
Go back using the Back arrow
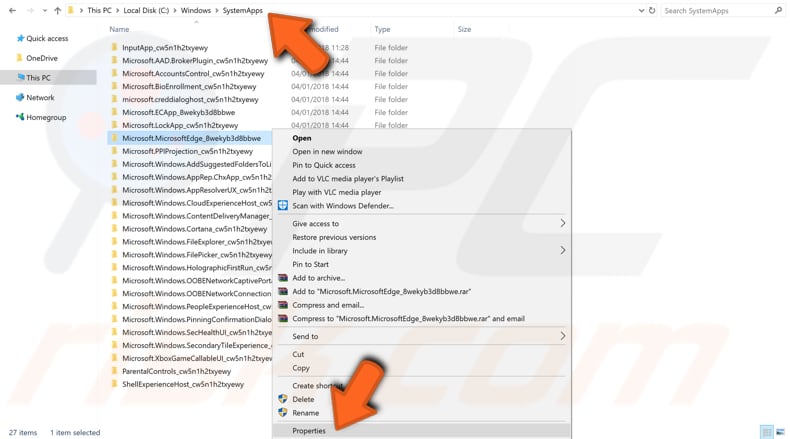tap(13, 10)
